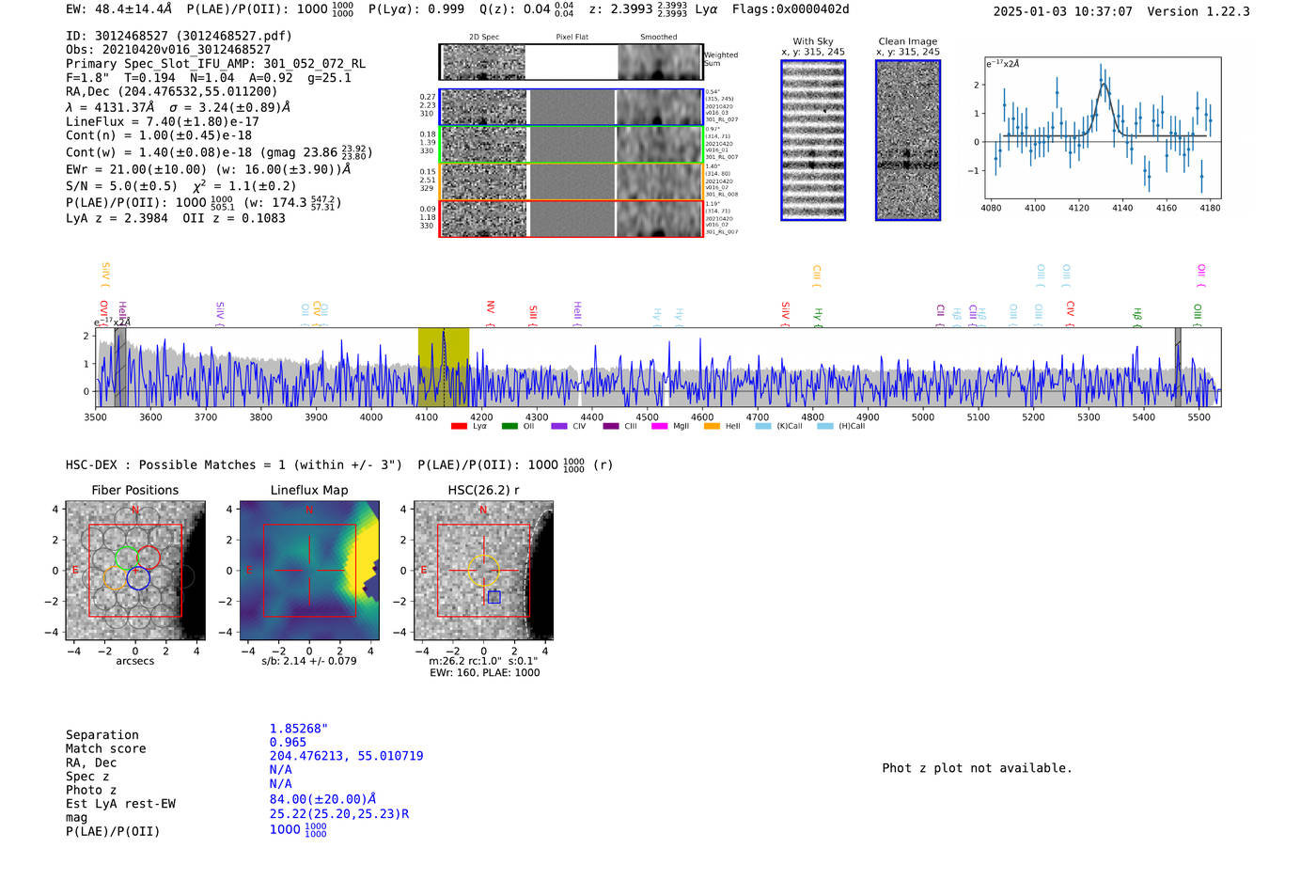Select the LineFlux = 7.40(±1.80)e-17 line

point(163,122)
